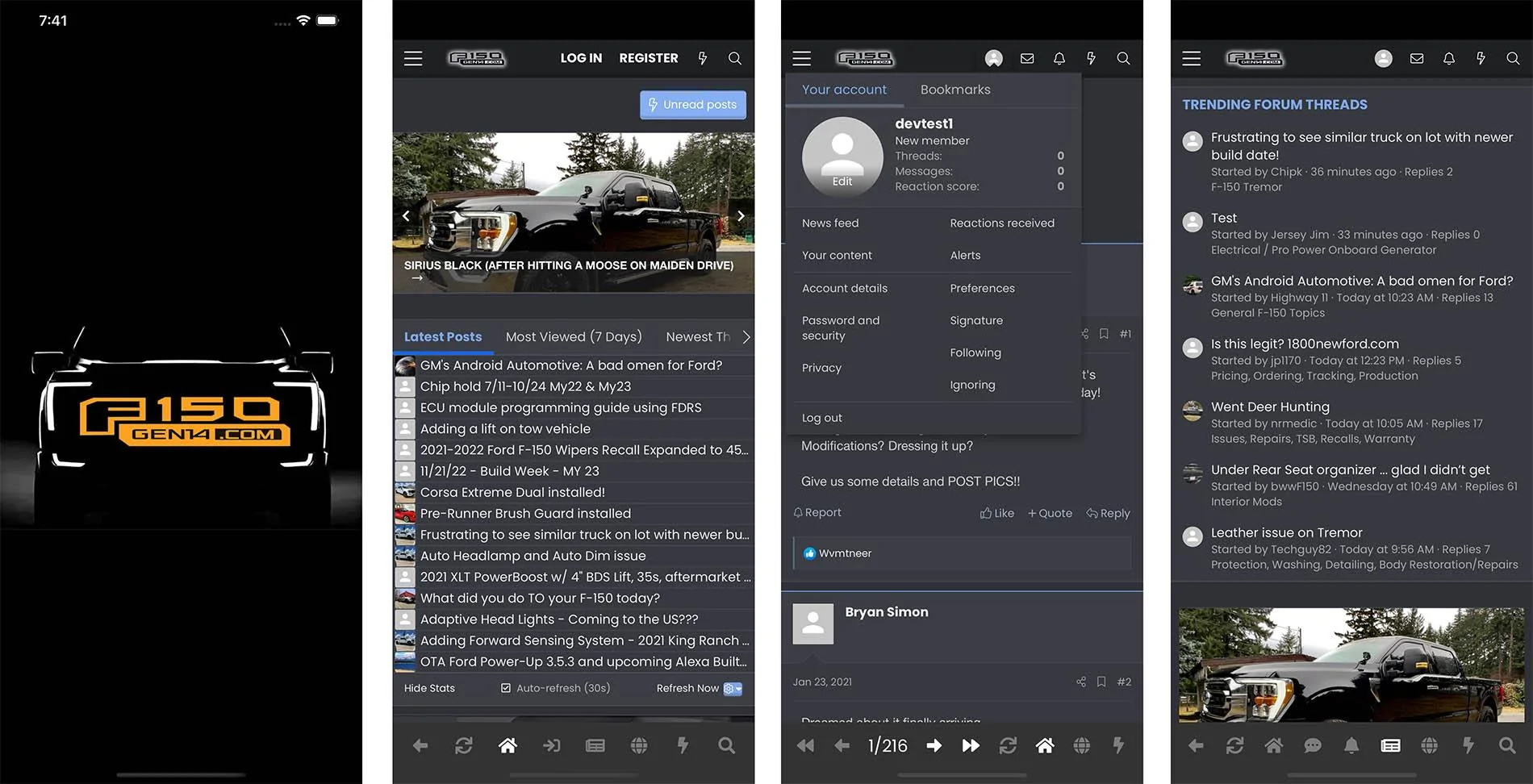This screenshot has height=784, width=1533.
Task: Tap the share icon beside post #2
Action: [1081, 682]
